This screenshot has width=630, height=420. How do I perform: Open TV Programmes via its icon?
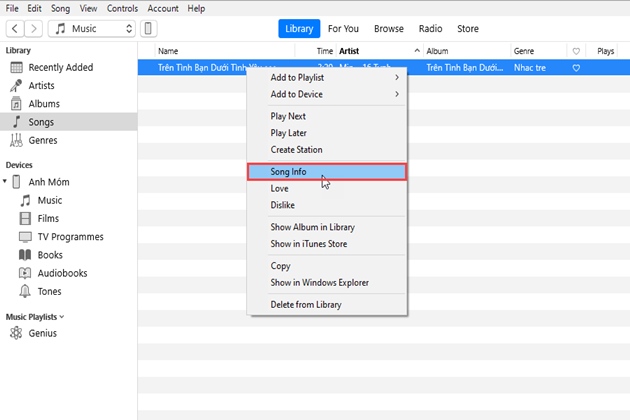(27, 237)
